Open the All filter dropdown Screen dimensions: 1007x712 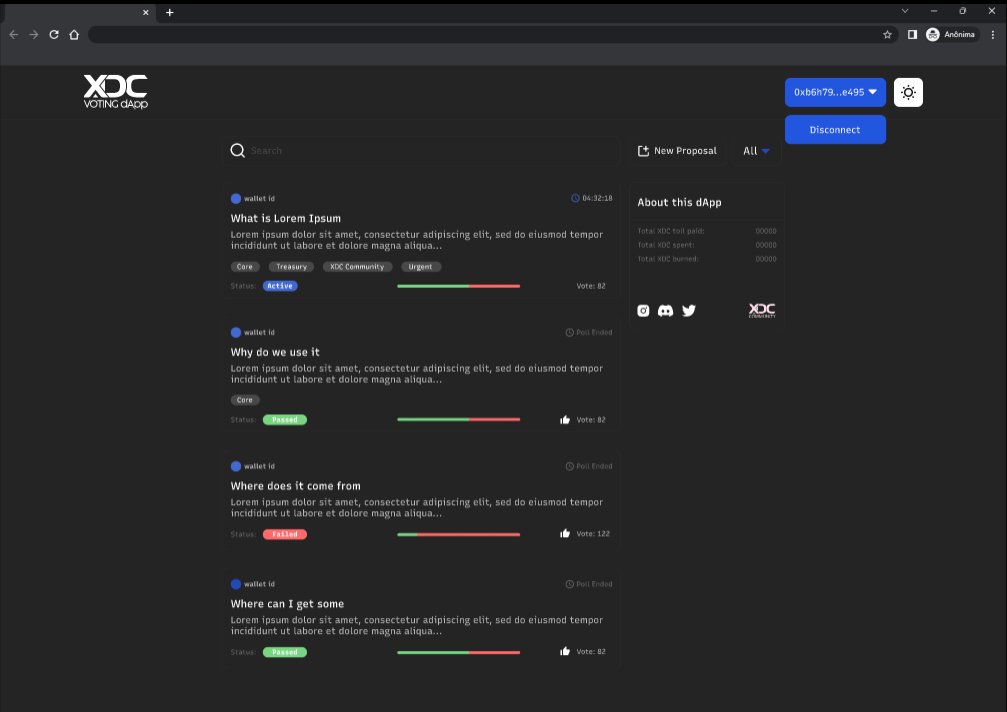click(756, 150)
